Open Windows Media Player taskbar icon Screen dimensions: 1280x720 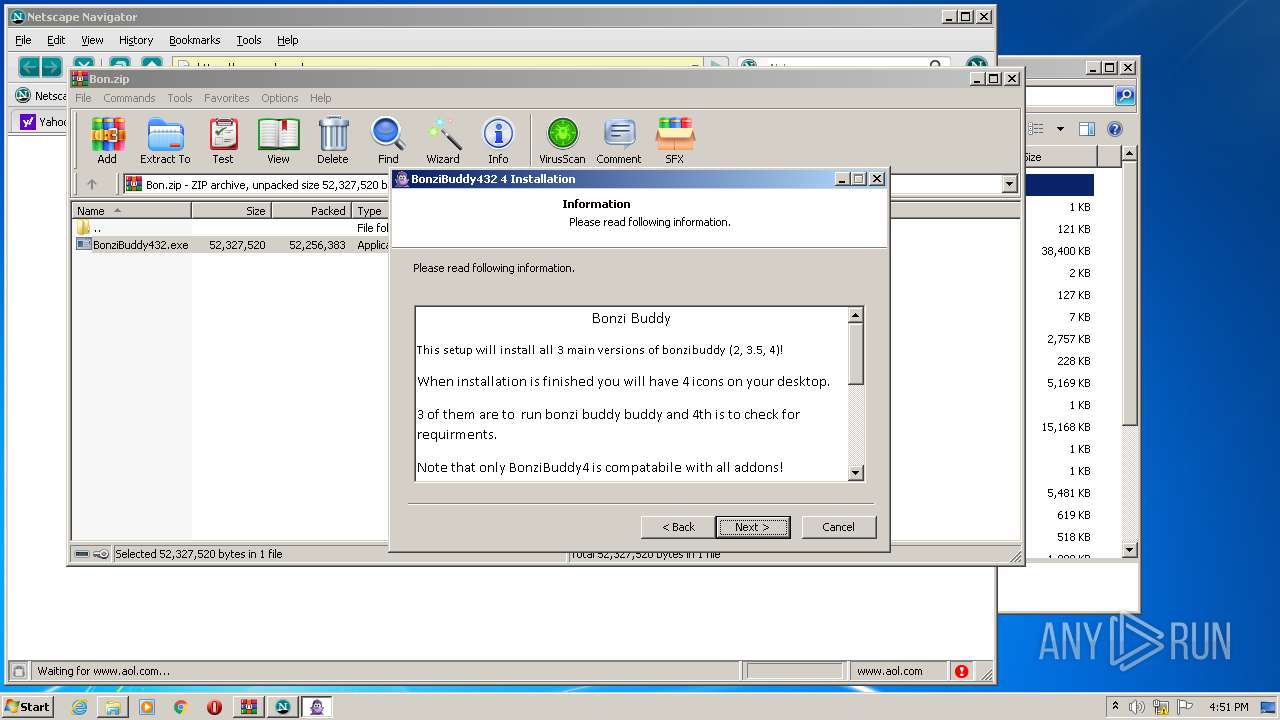click(147, 707)
